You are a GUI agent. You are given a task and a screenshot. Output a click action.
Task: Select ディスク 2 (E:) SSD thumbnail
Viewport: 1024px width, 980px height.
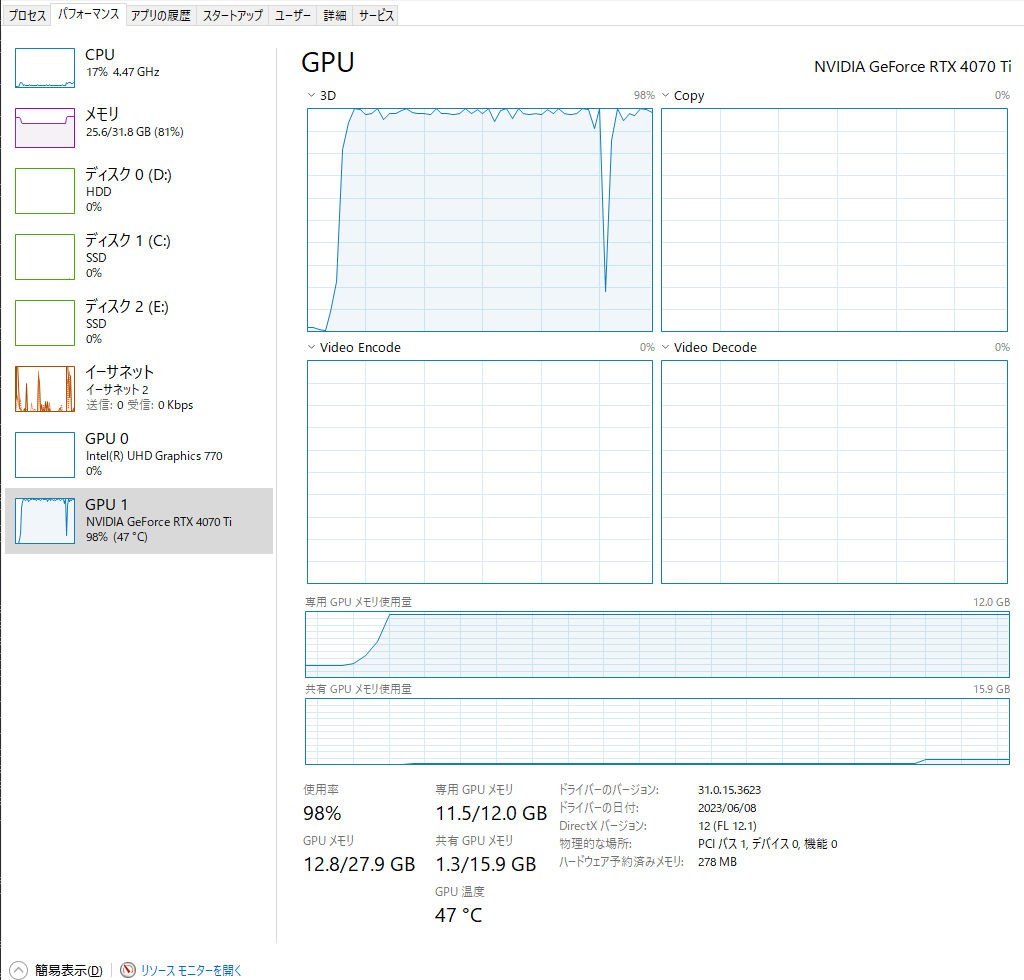tap(45, 323)
